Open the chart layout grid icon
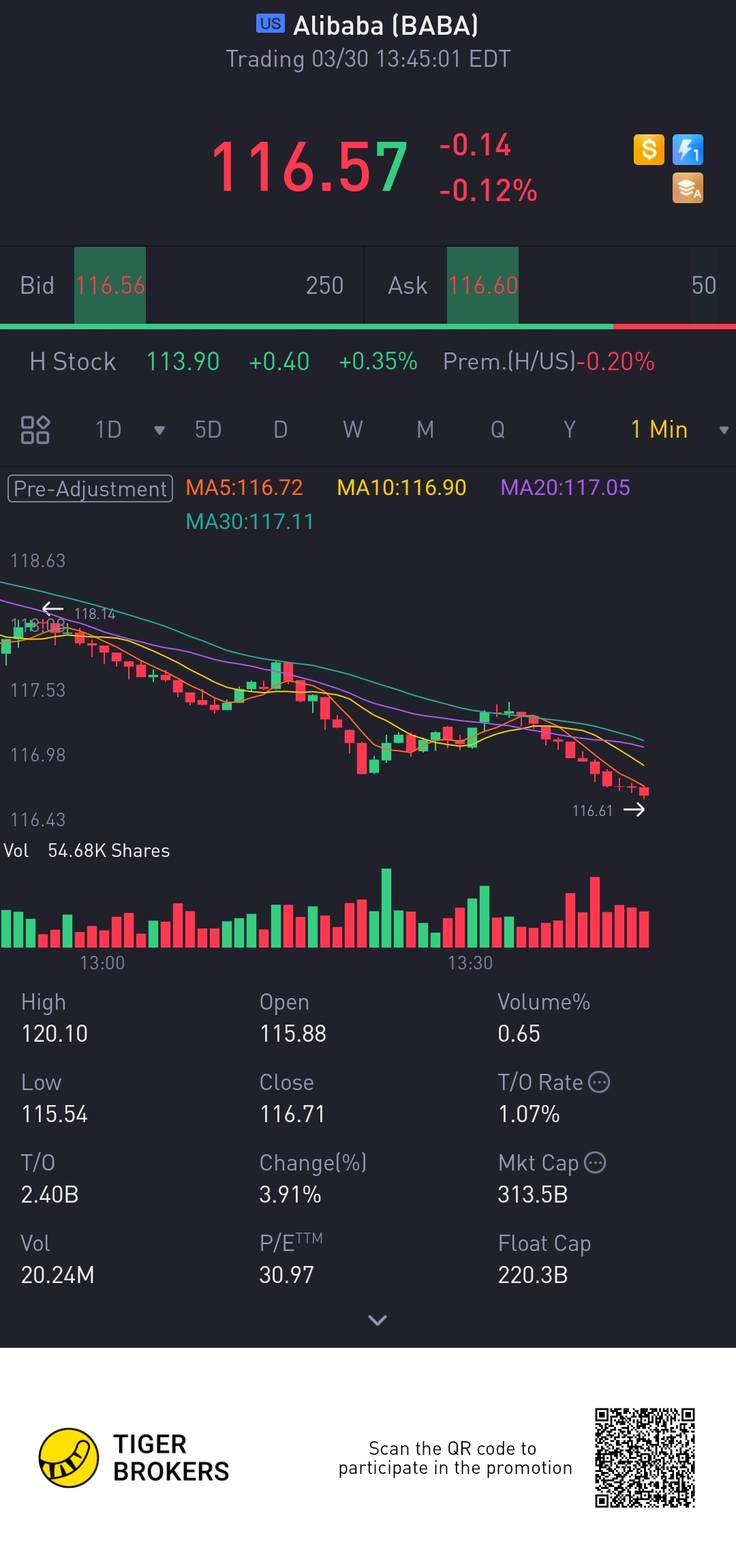 click(35, 430)
